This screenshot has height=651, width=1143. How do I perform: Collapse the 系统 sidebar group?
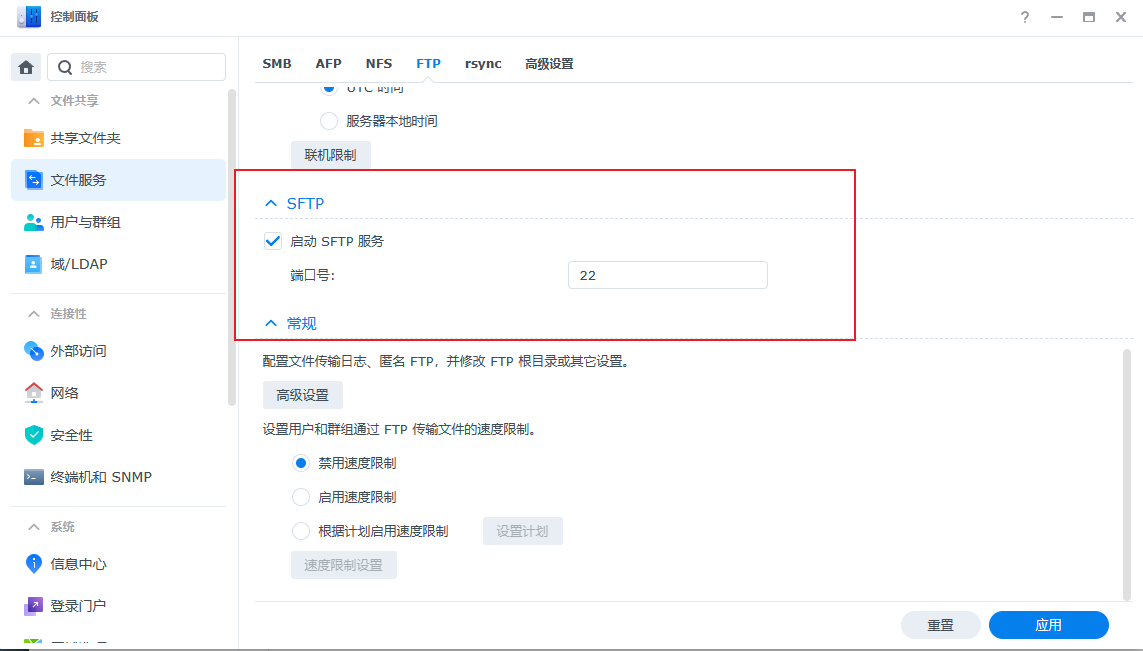click(x=34, y=526)
